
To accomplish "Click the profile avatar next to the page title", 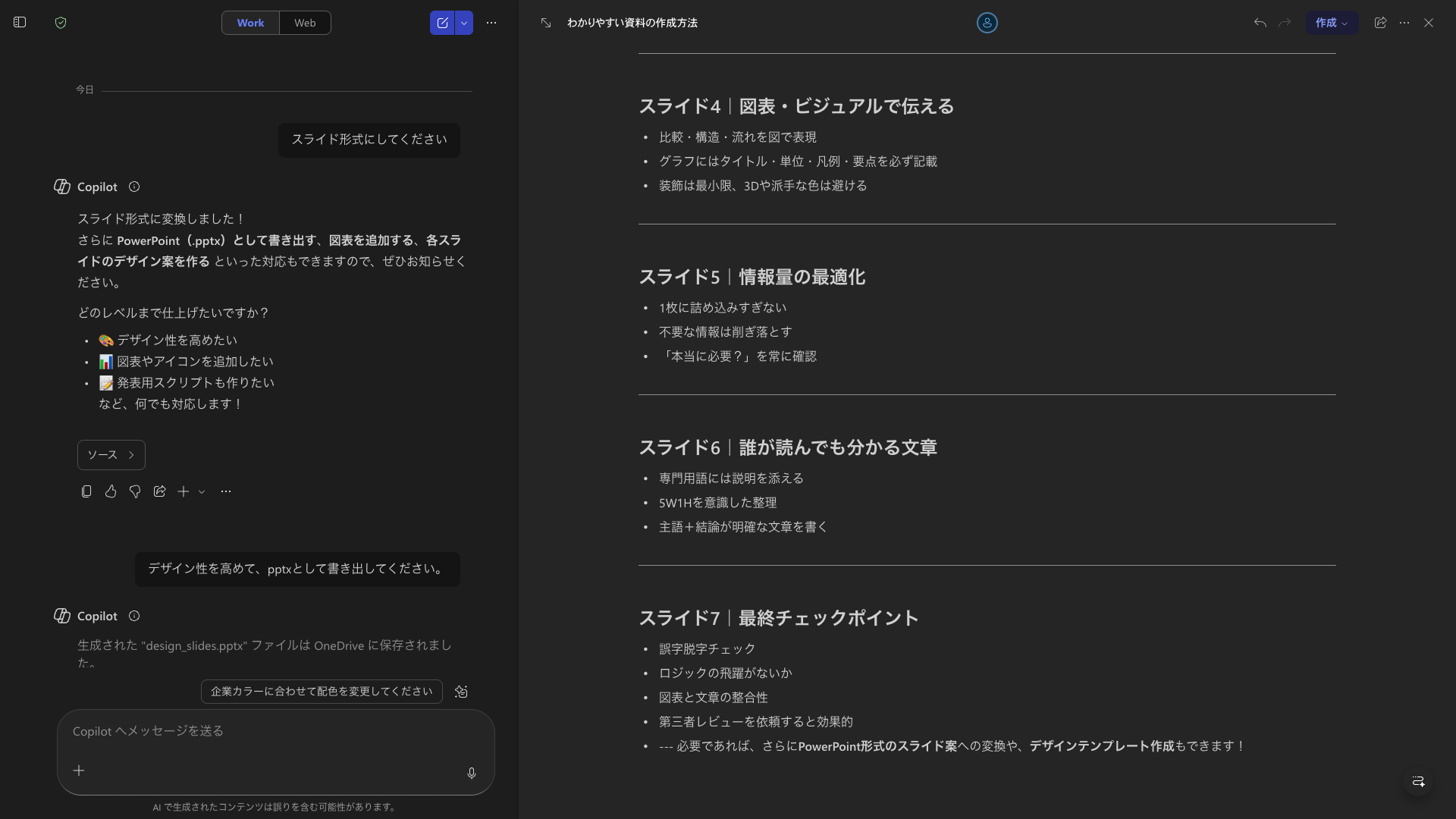I will point(987,23).
